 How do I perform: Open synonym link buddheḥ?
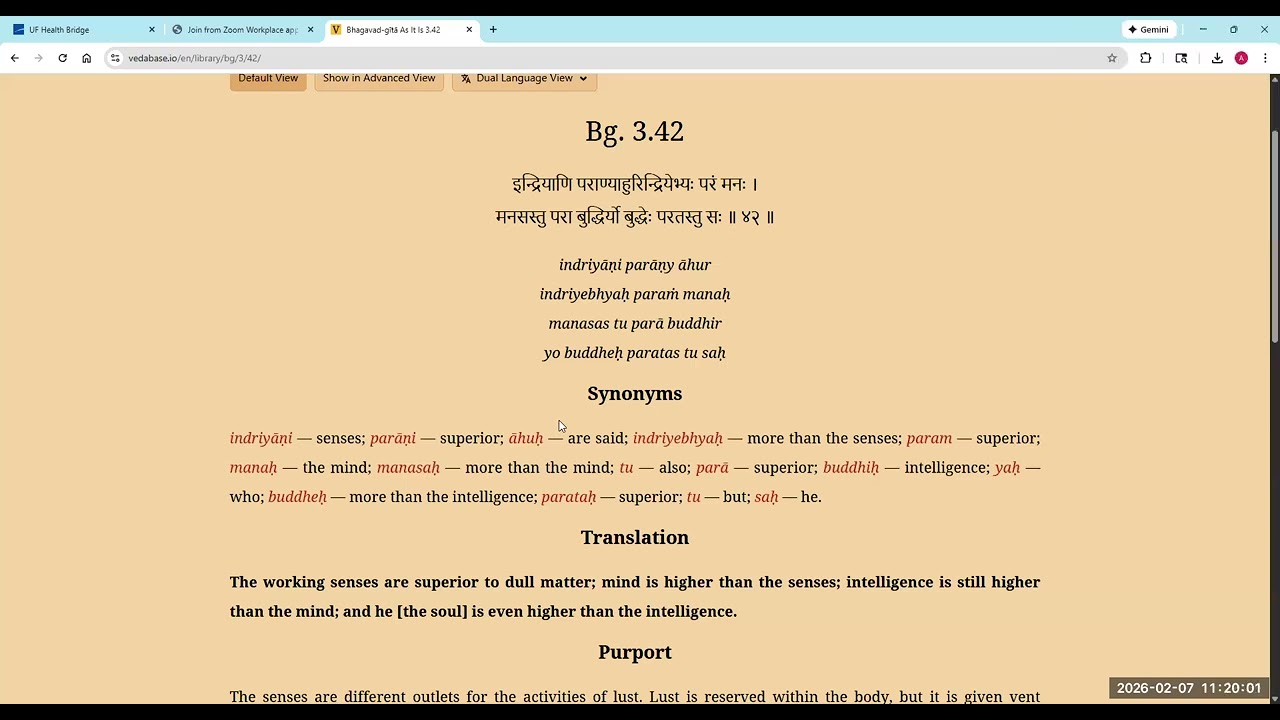coord(297,496)
